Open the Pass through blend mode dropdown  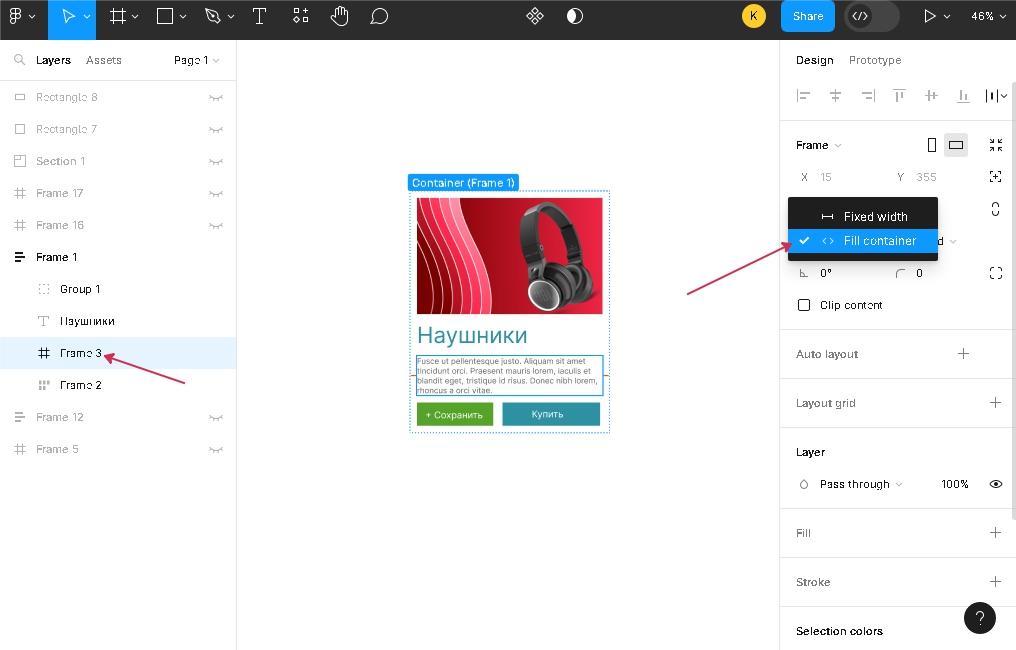tap(860, 484)
